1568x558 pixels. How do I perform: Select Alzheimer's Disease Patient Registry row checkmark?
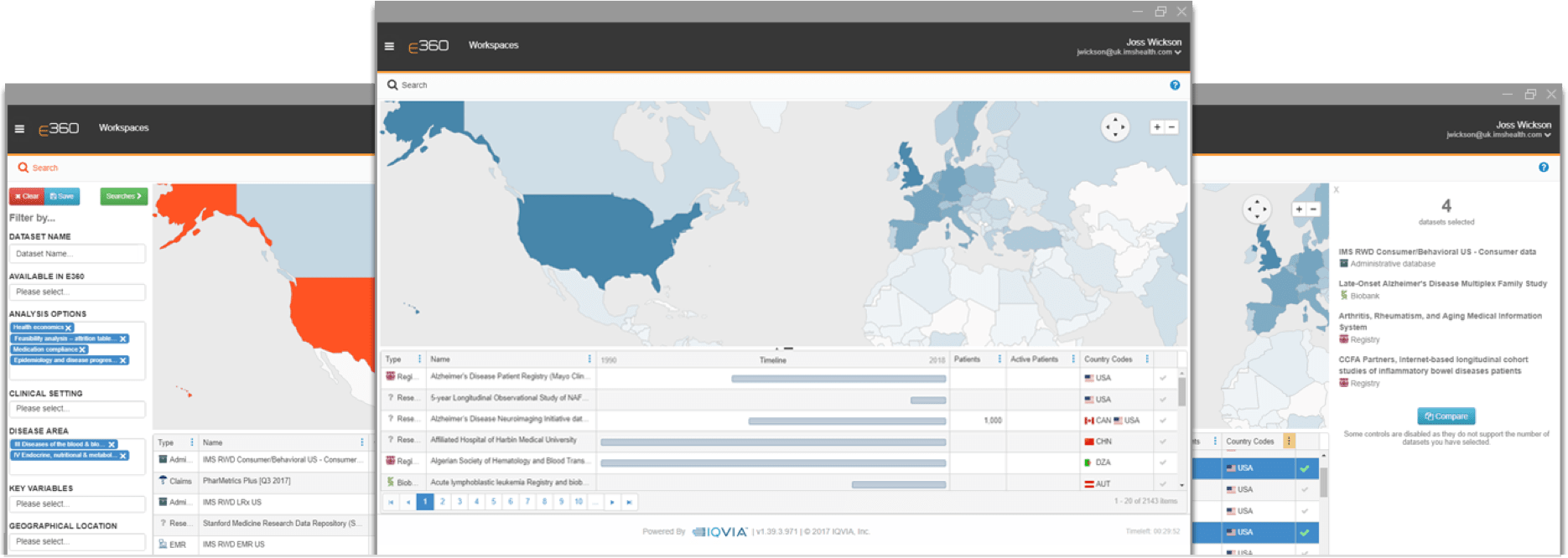tap(1163, 378)
